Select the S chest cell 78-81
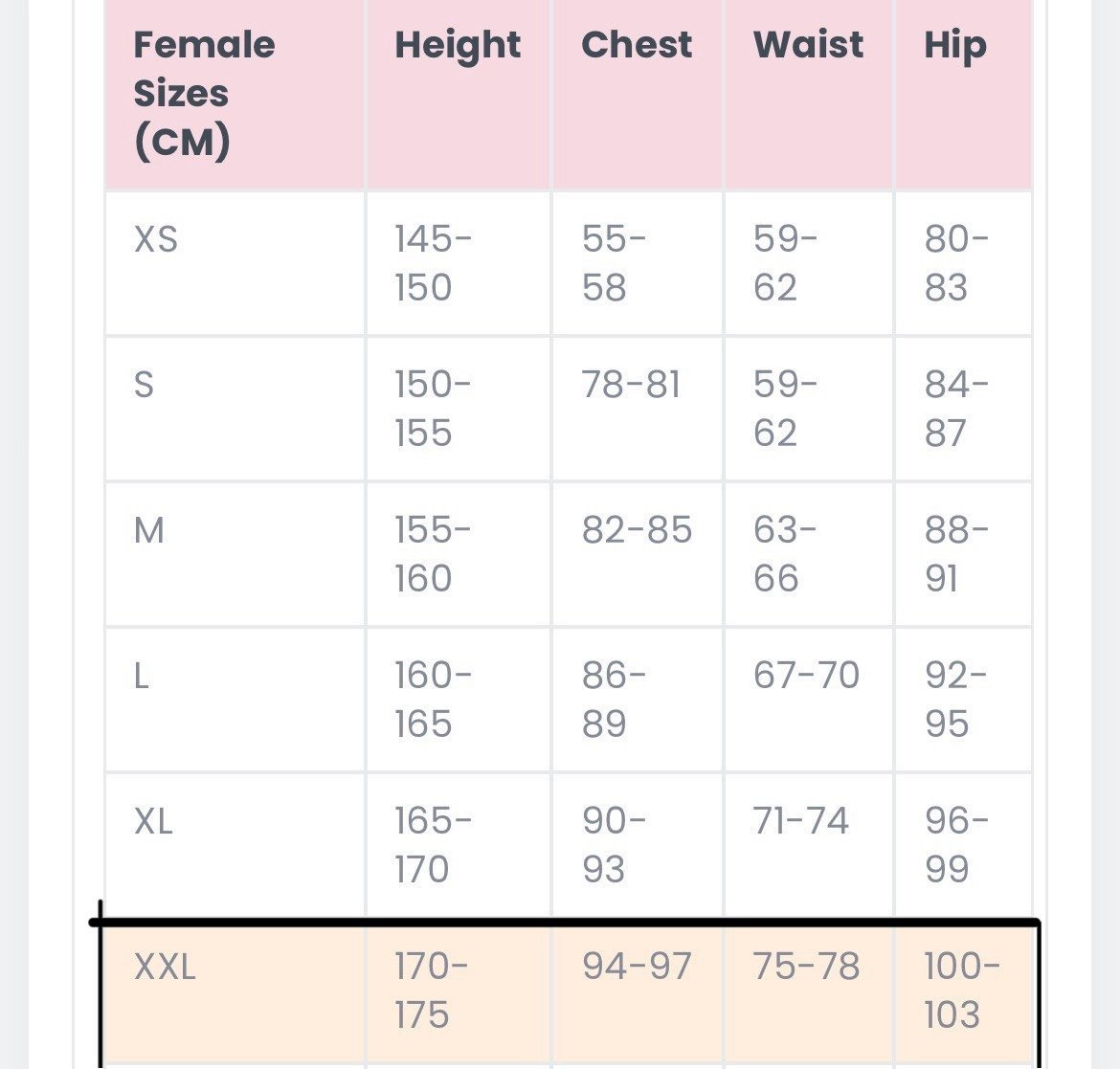The image size is (1120, 1069). coord(638,410)
